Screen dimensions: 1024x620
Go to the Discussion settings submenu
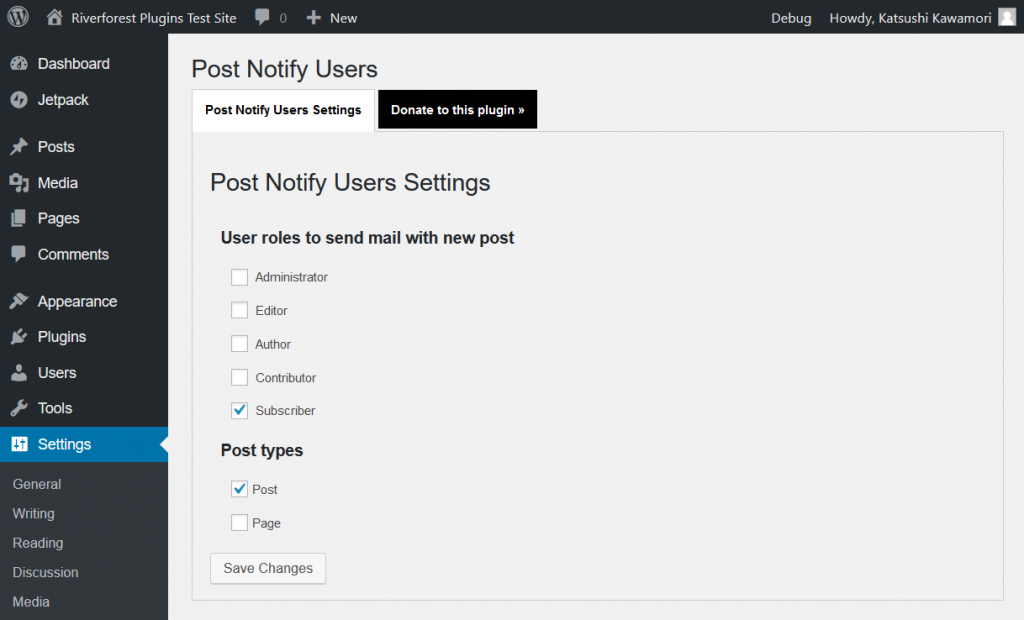45,572
